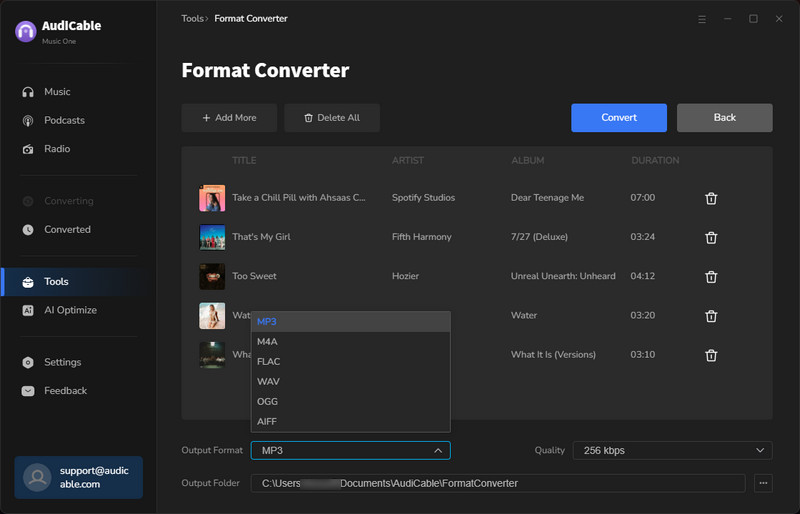This screenshot has width=800, height=514.
Task: Click the AudiCable logo icon
Action: click(26, 31)
